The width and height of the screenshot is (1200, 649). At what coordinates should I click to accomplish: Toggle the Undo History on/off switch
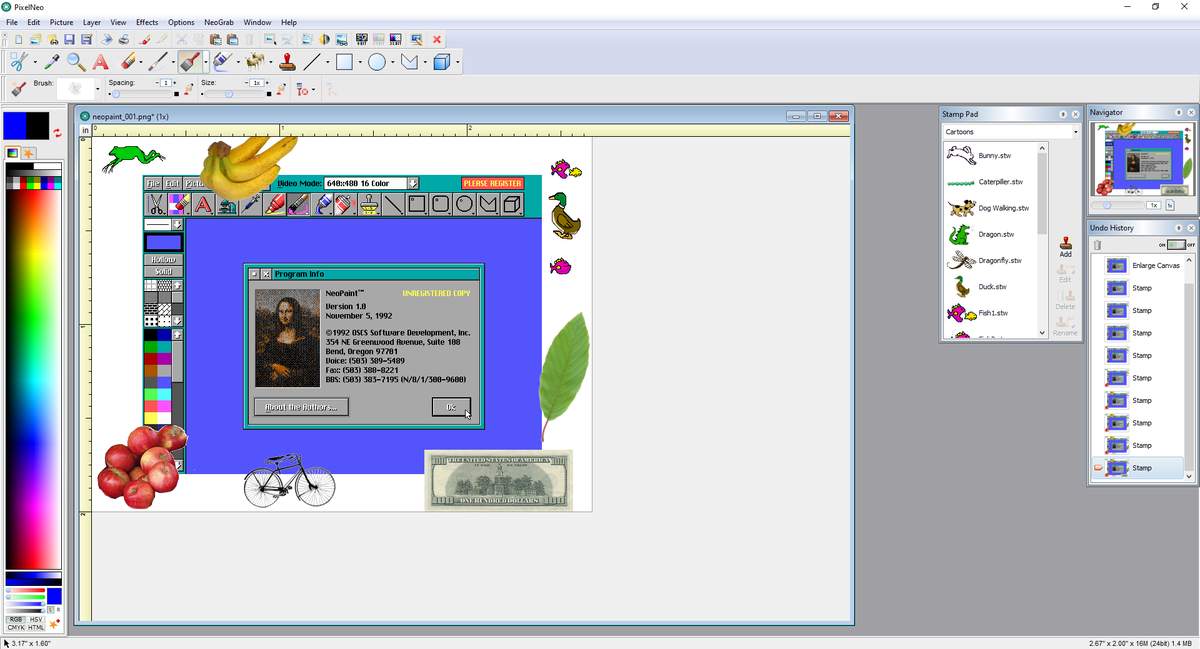click(x=1176, y=245)
